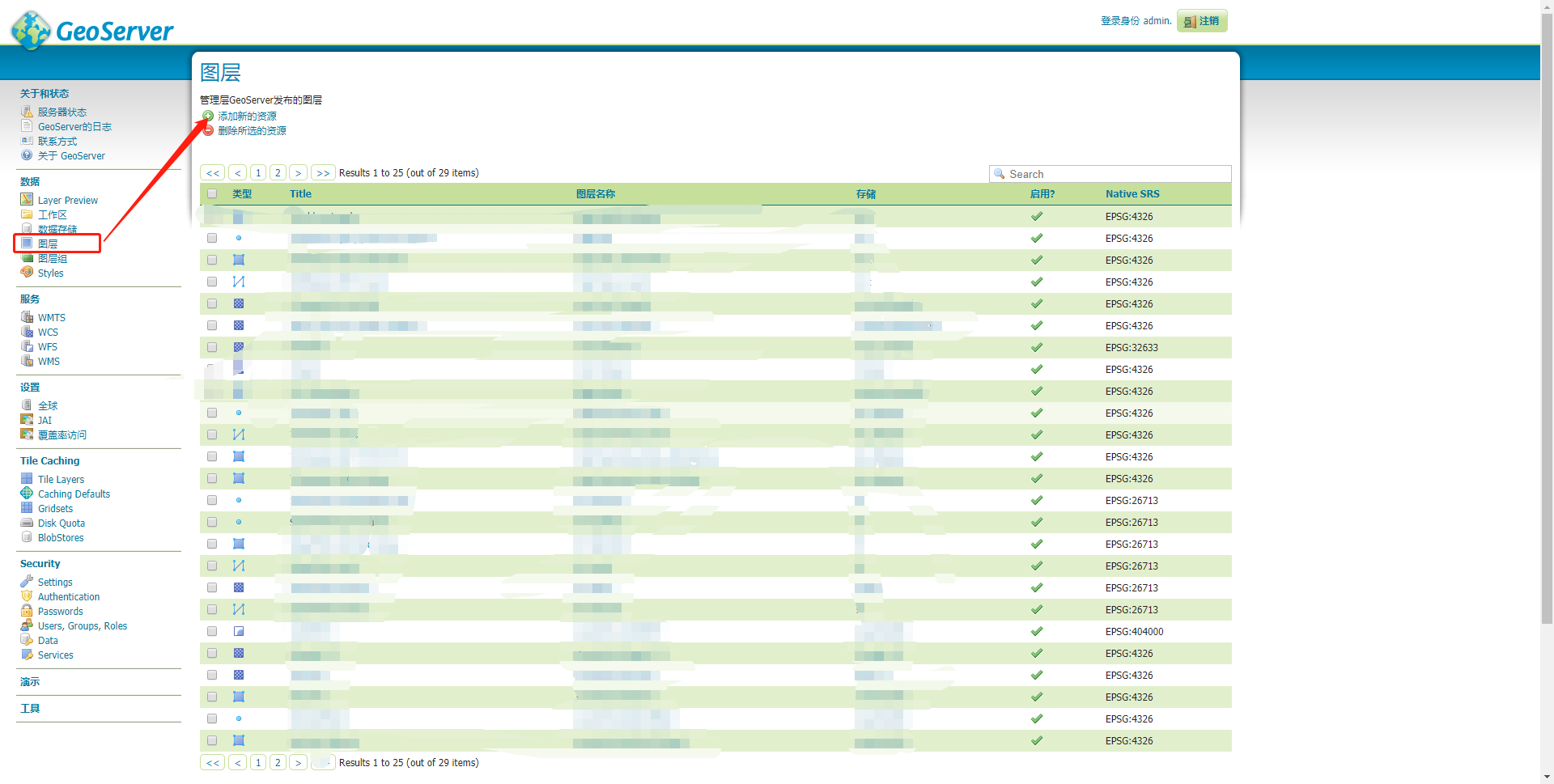The width and height of the screenshot is (1554, 784).
Task: Check the first EPSG:26713 row checkbox
Action: coord(212,500)
